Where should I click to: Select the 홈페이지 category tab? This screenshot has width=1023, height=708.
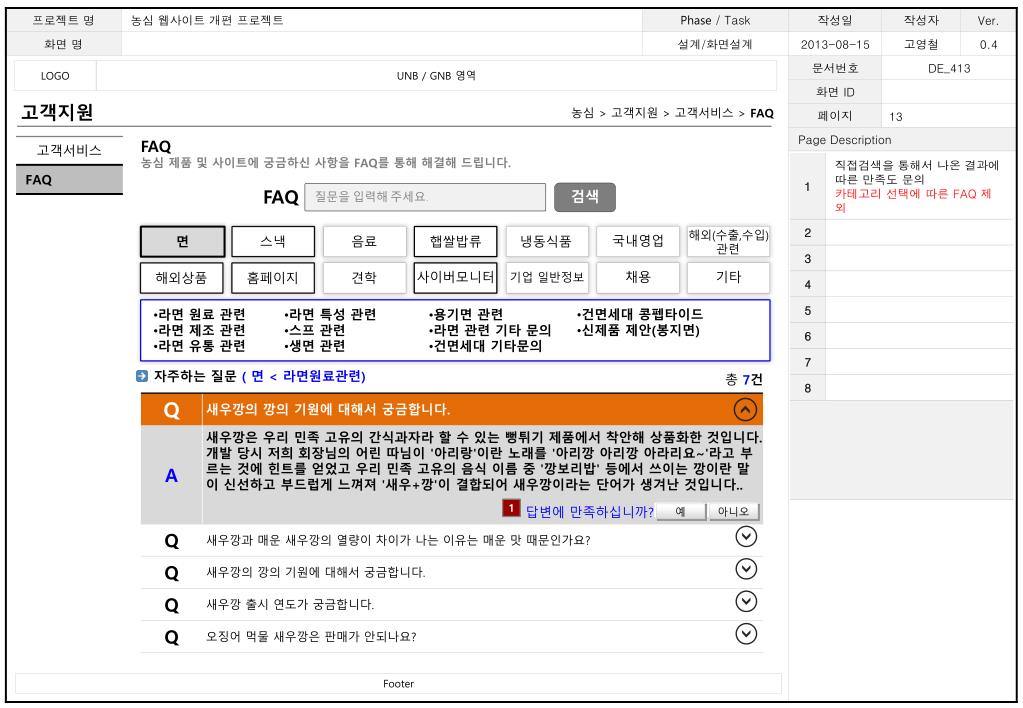tap(273, 277)
